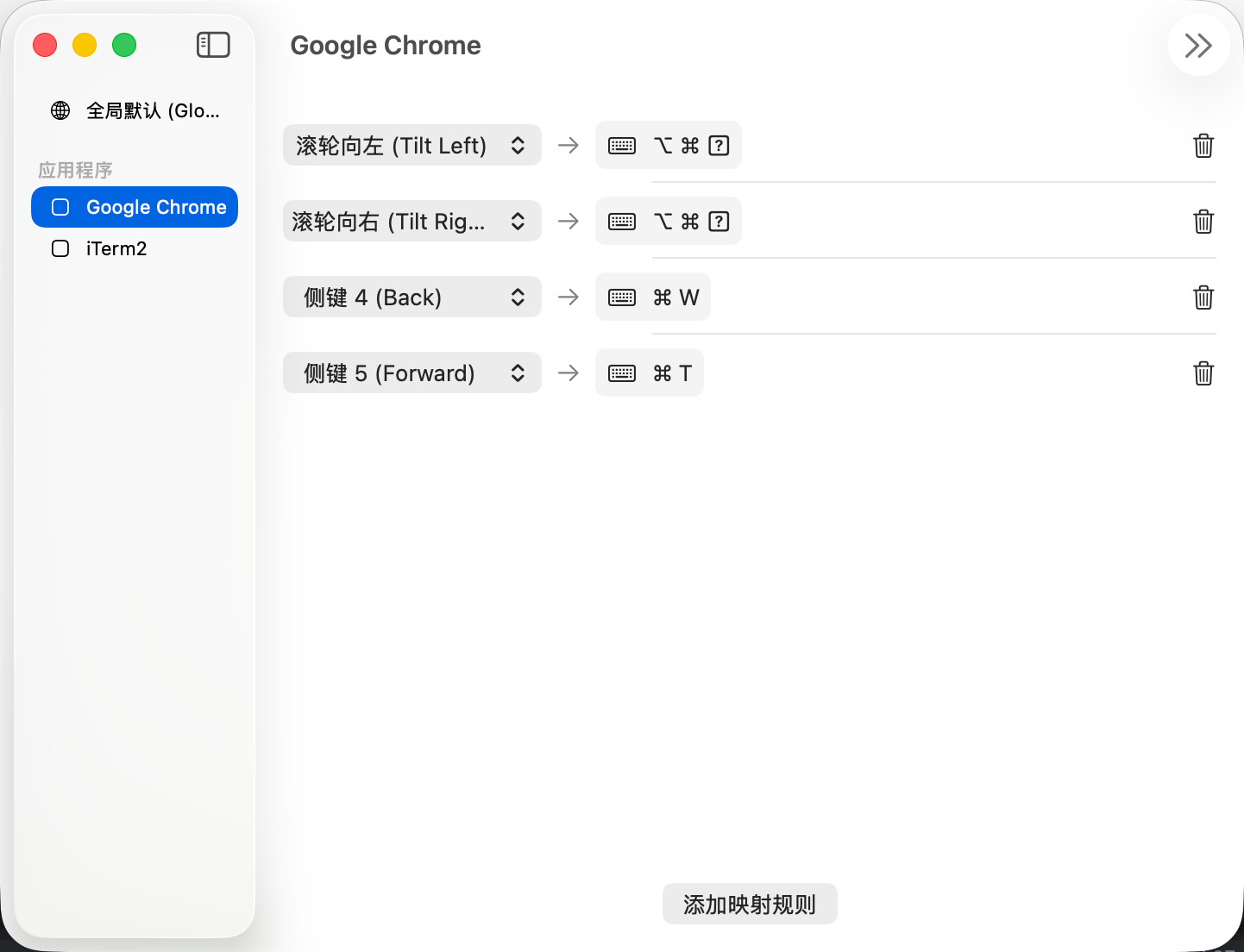
Task: Change the 侧键 5 (Forward) trigger dropdown
Action: pyautogui.click(x=412, y=373)
